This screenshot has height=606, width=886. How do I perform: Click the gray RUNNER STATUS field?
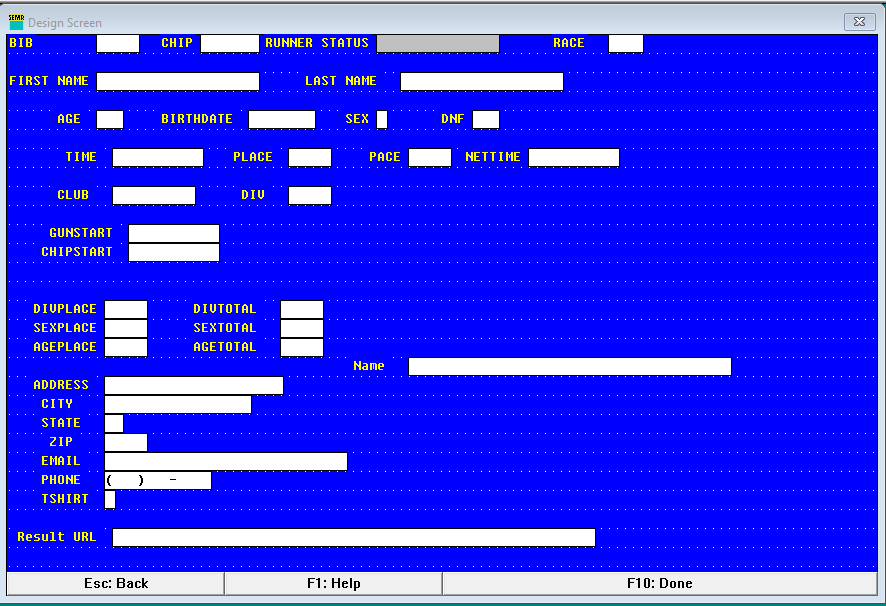438,44
